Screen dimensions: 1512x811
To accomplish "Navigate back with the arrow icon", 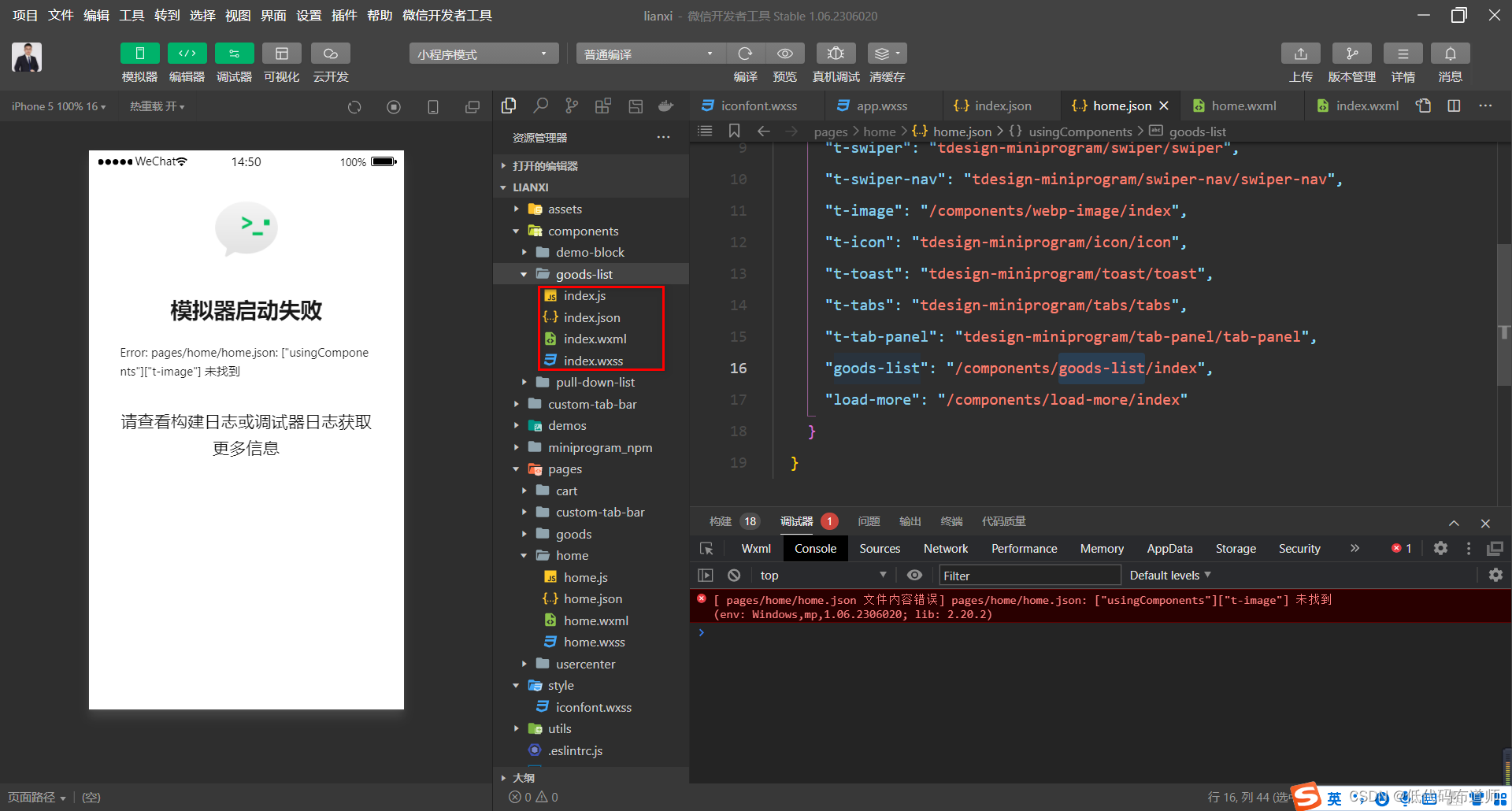I will (763, 131).
